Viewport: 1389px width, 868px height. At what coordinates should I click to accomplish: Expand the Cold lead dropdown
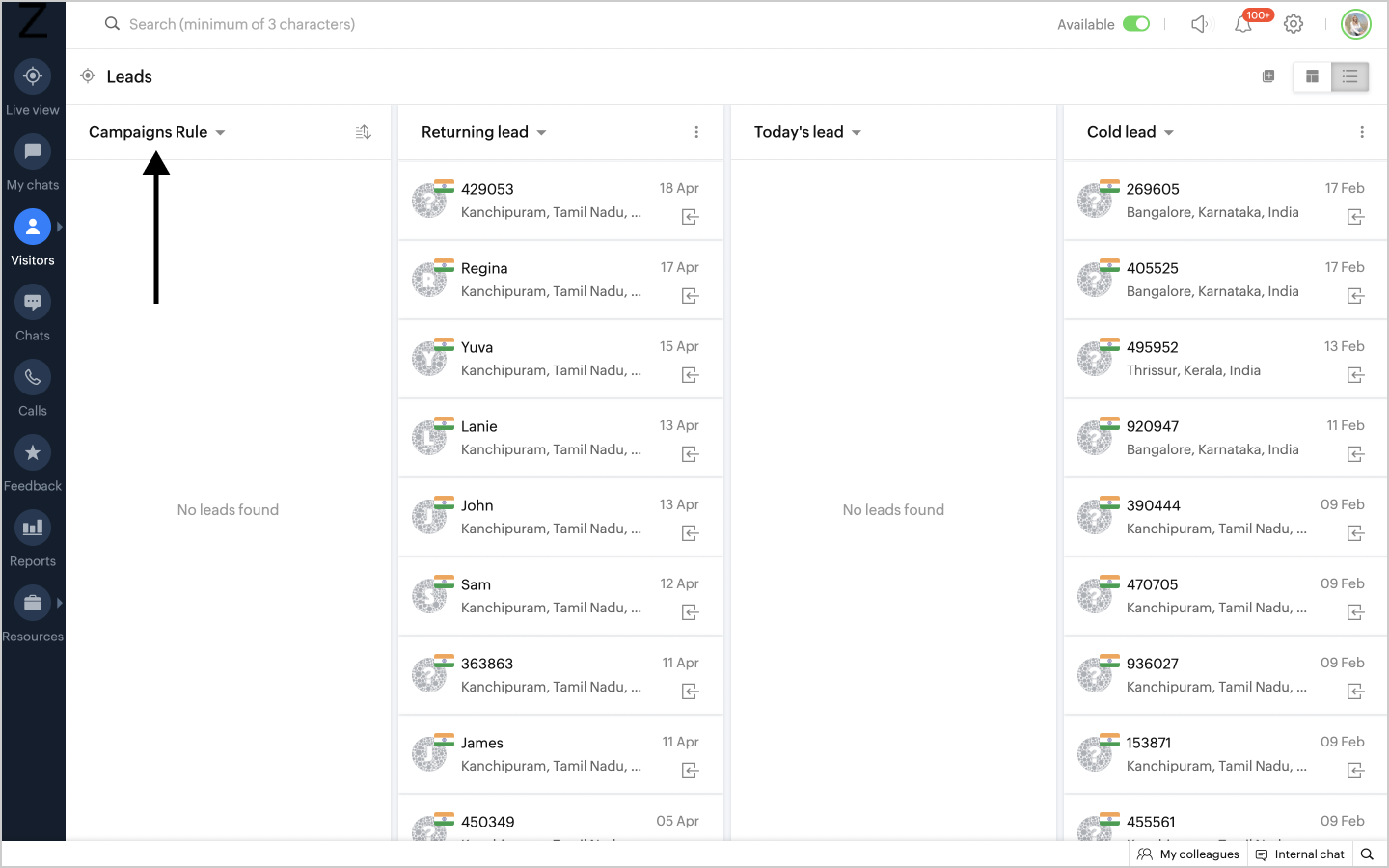[1168, 133]
